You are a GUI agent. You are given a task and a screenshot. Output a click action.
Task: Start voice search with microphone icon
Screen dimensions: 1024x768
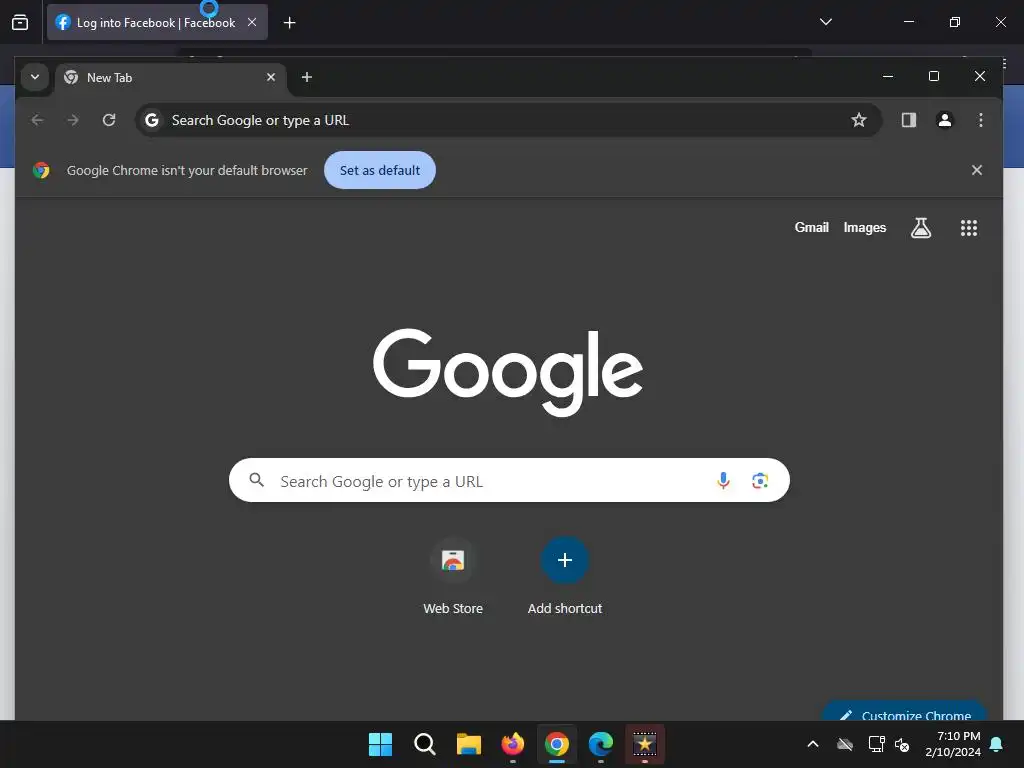pos(723,481)
